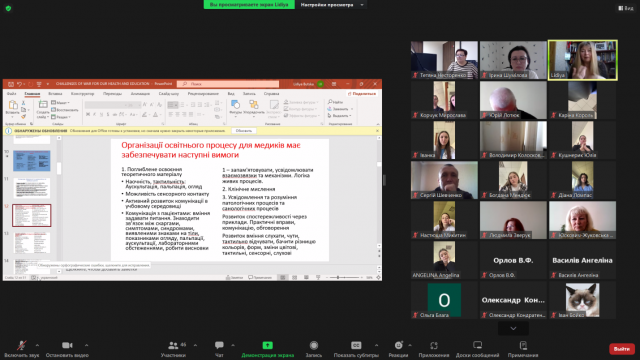
Task: Open Select dropdown in PowerPoint editing group
Action: (x=340, y=116)
